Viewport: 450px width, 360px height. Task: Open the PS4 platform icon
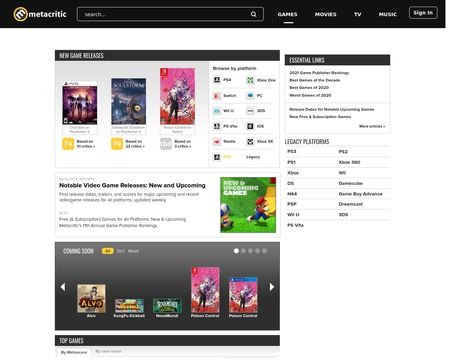coord(217,80)
